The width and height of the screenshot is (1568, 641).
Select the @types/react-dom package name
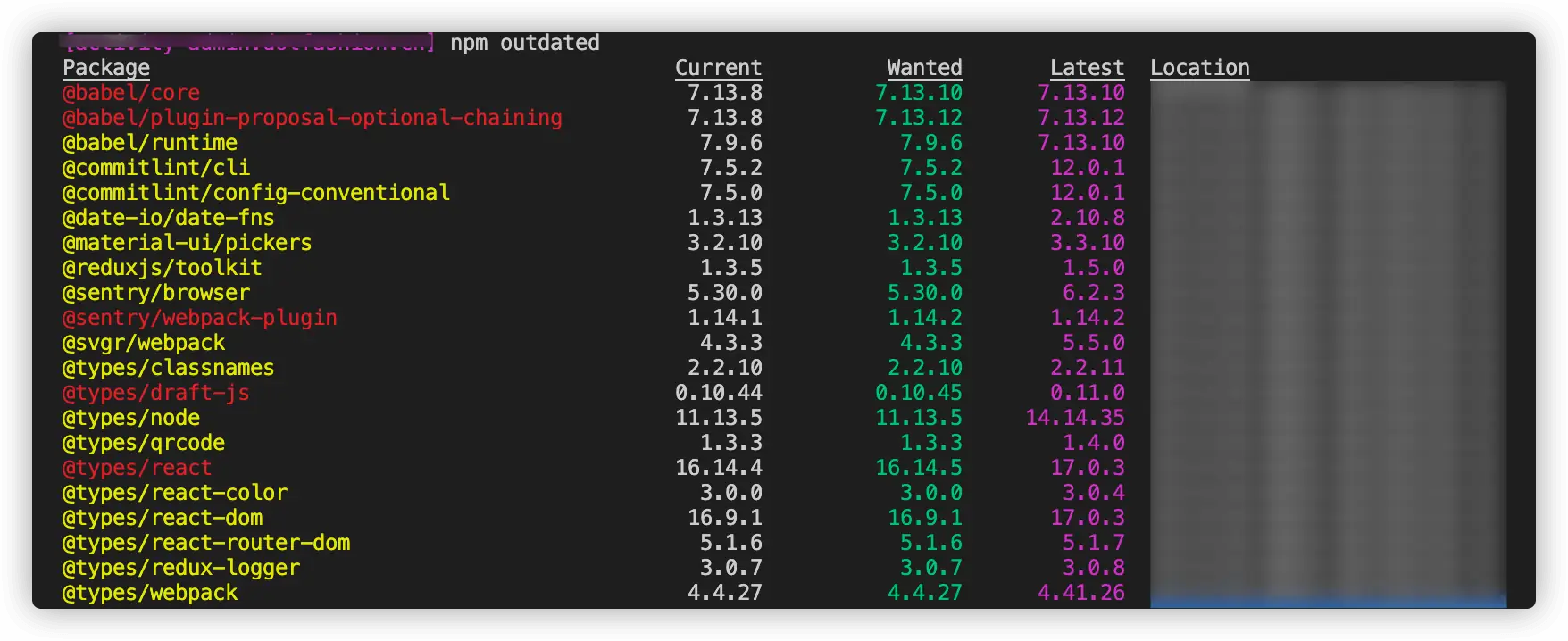(163, 518)
